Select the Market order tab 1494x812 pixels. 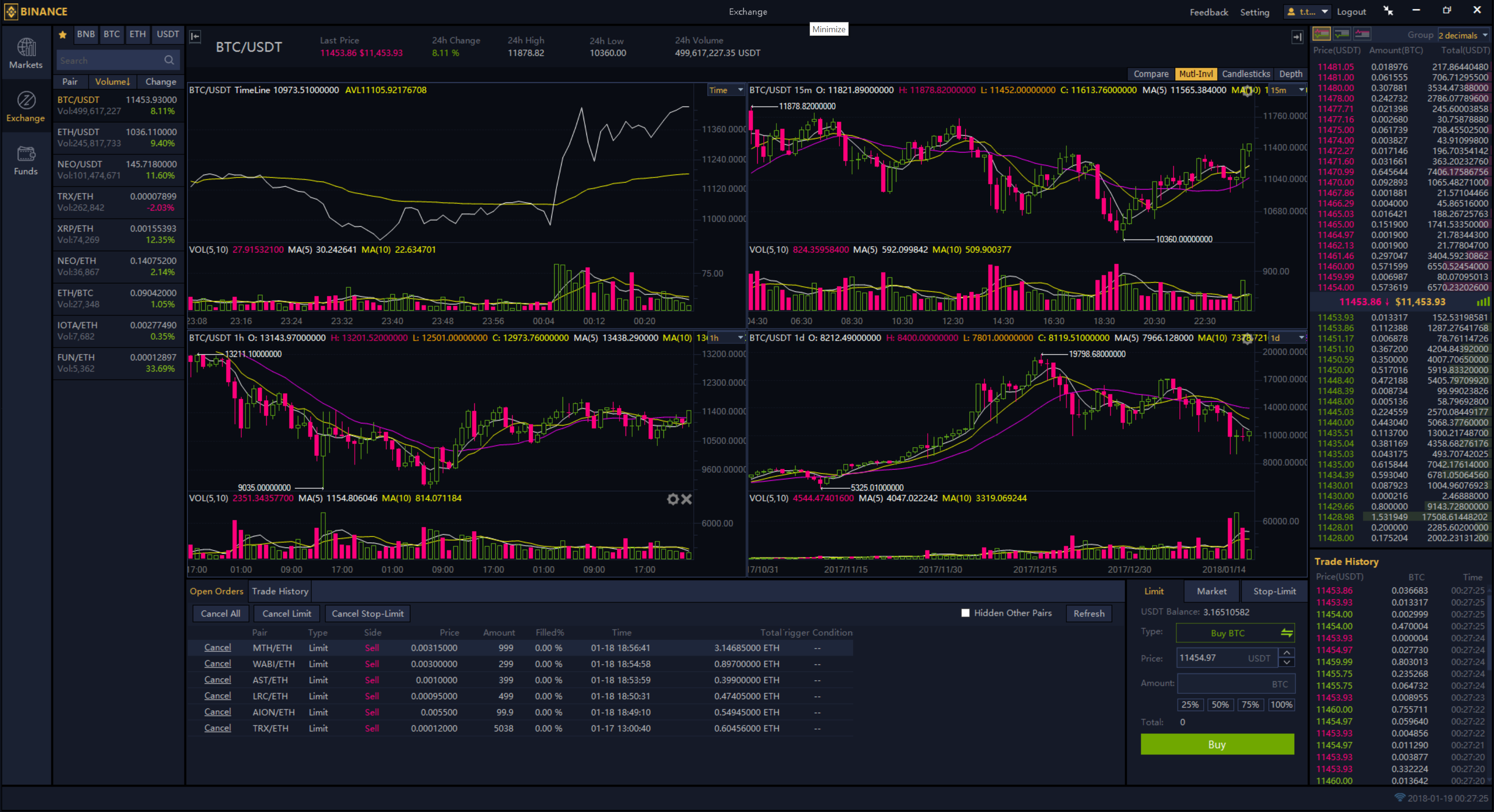coord(1212,591)
